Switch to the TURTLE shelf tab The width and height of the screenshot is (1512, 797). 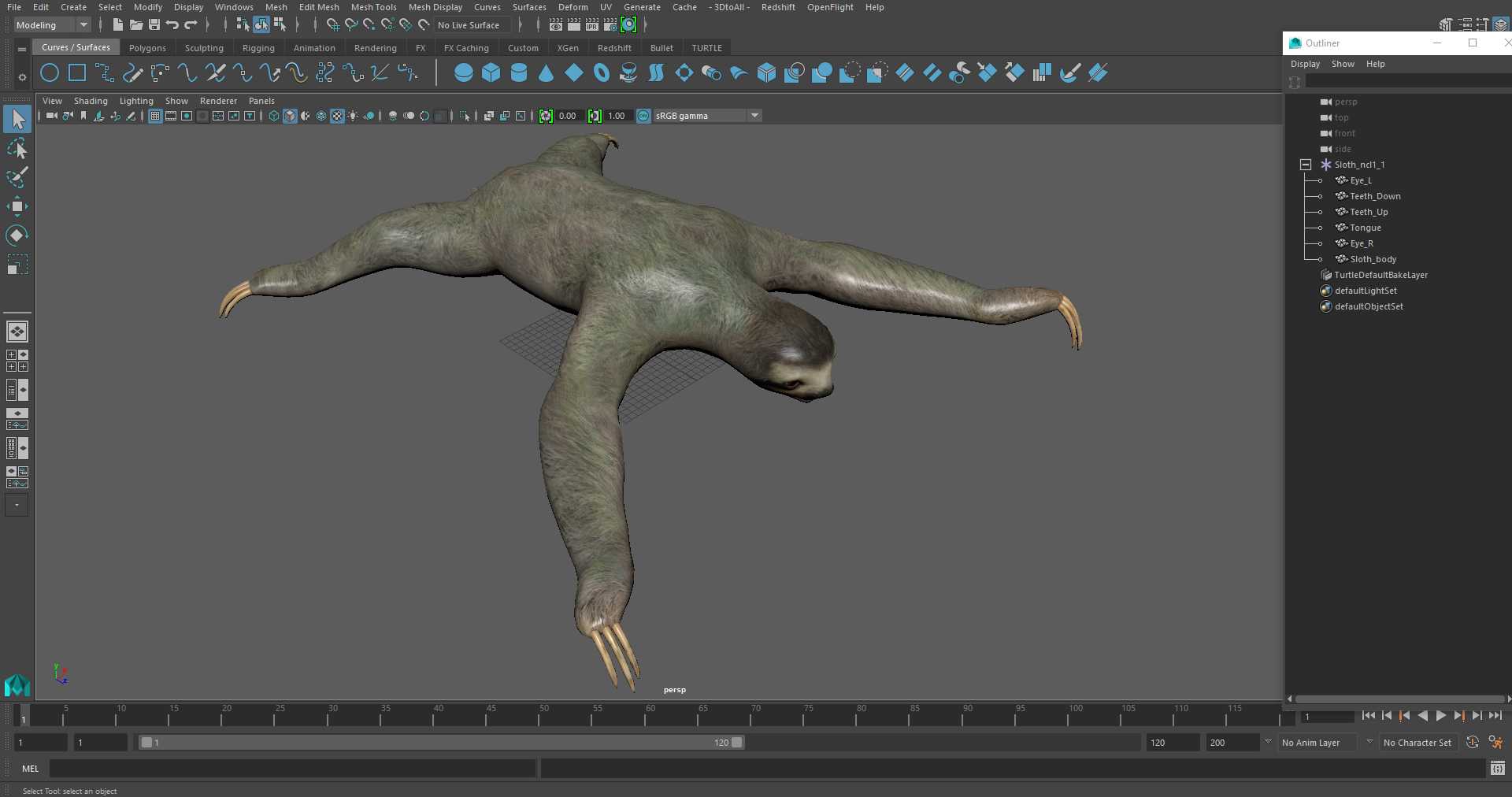(x=706, y=48)
